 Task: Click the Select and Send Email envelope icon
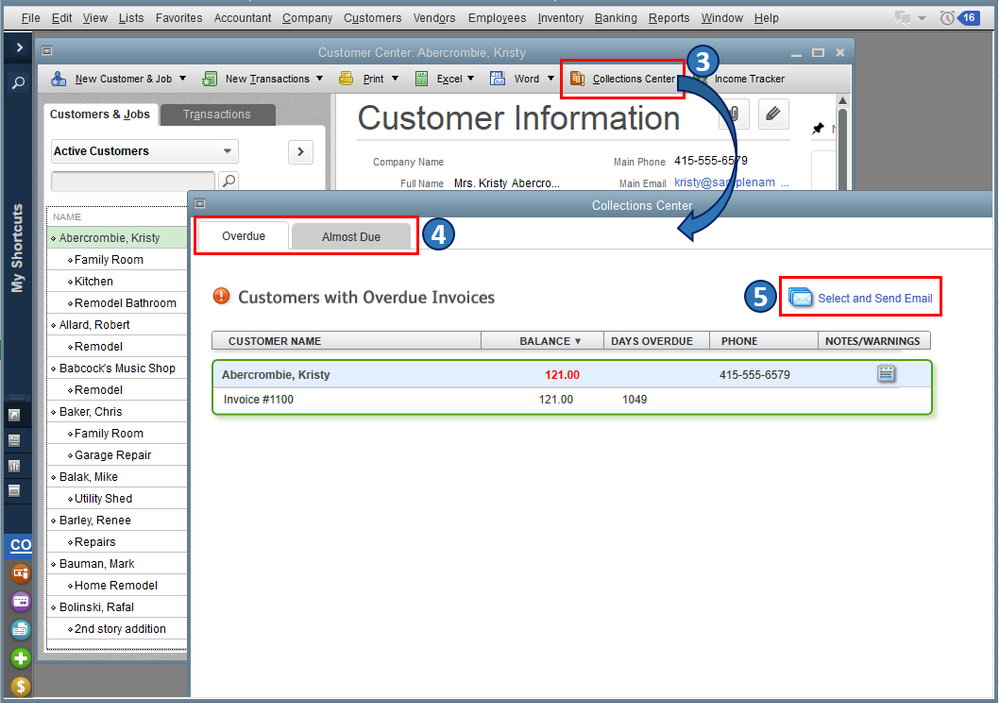coord(800,298)
